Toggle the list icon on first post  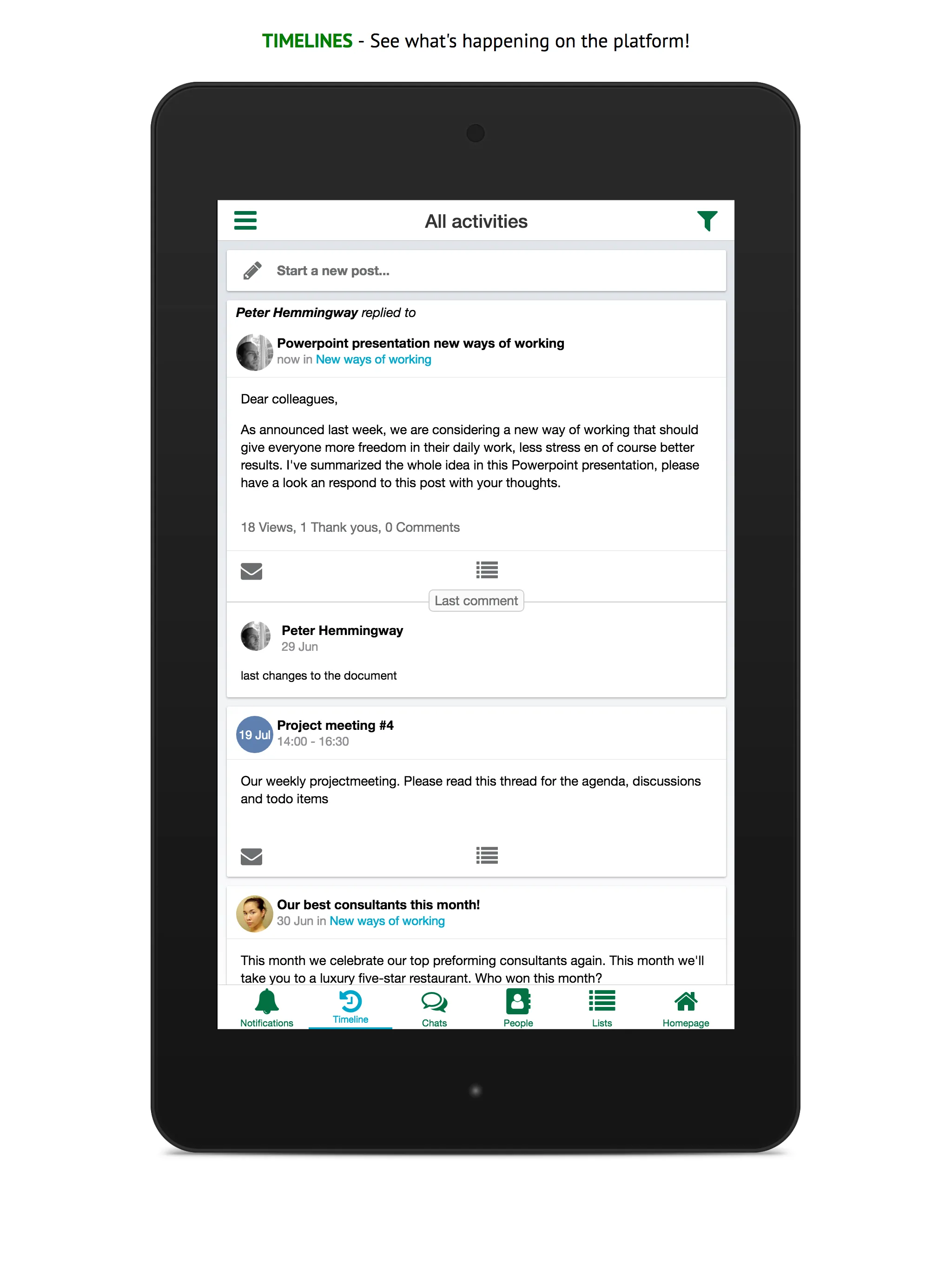click(x=486, y=571)
